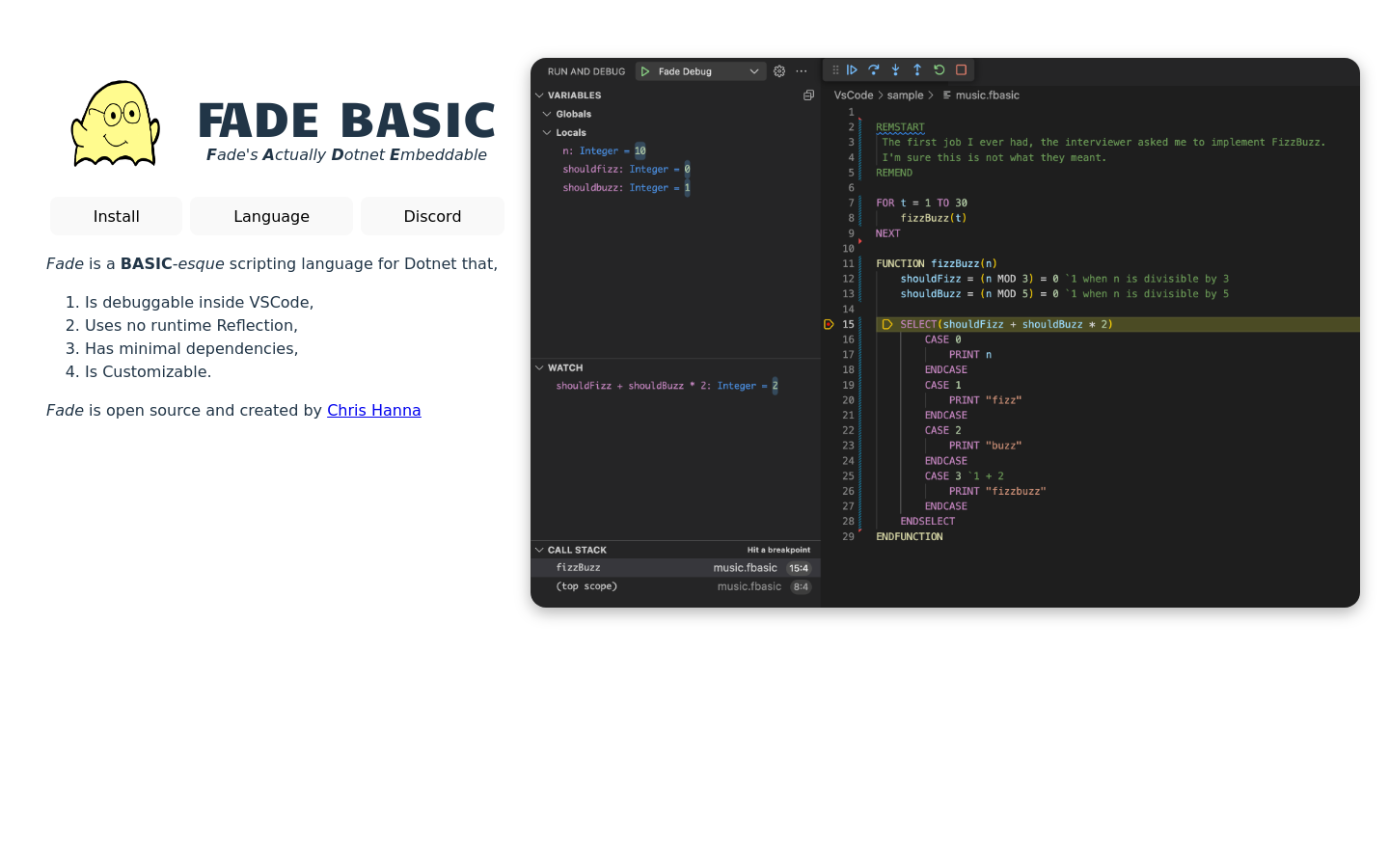
Task: Select the (top scope) call stack frame
Action: pos(675,586)
